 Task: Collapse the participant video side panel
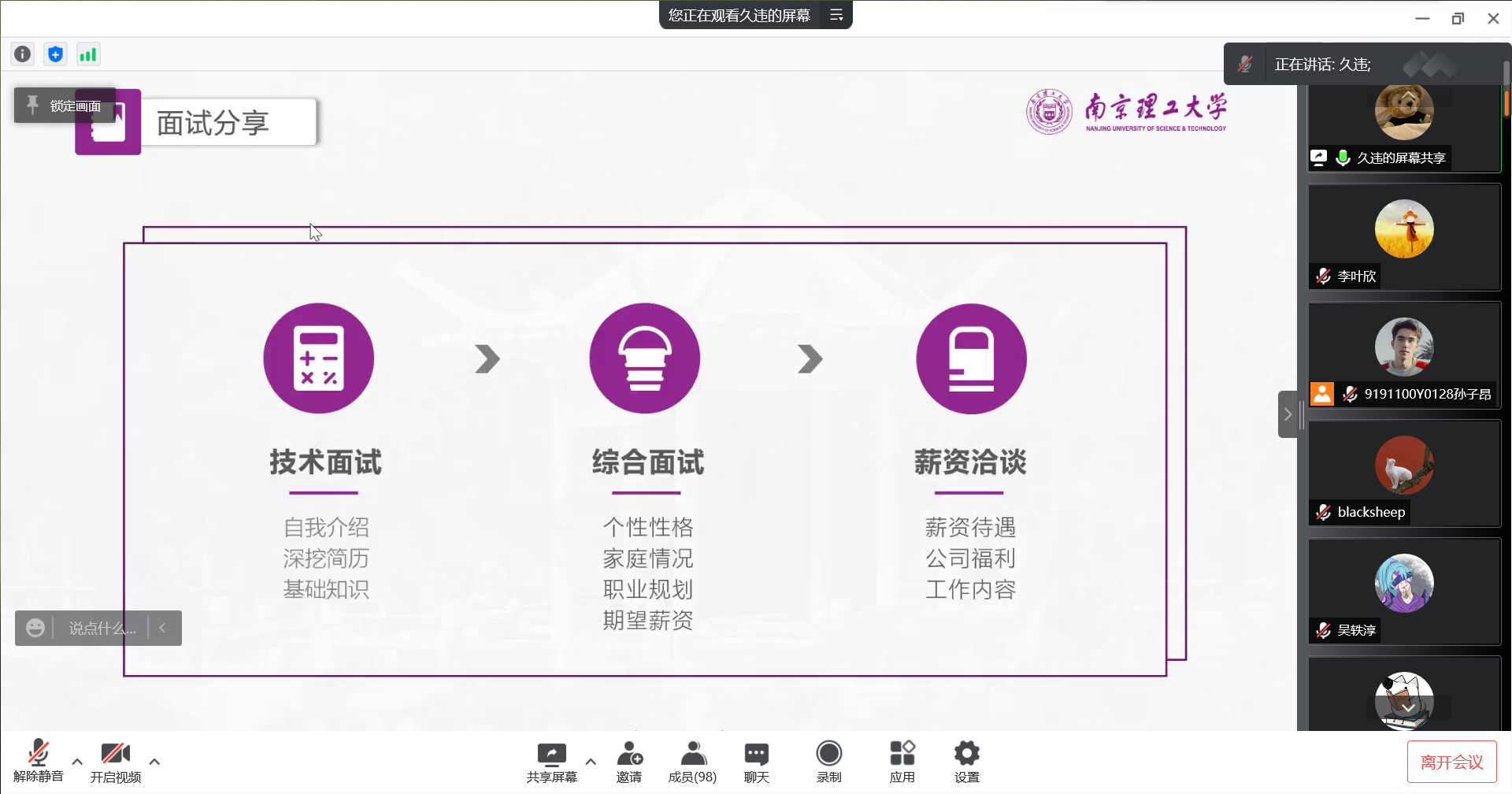pyautogui.click(x=1288, y=414)
